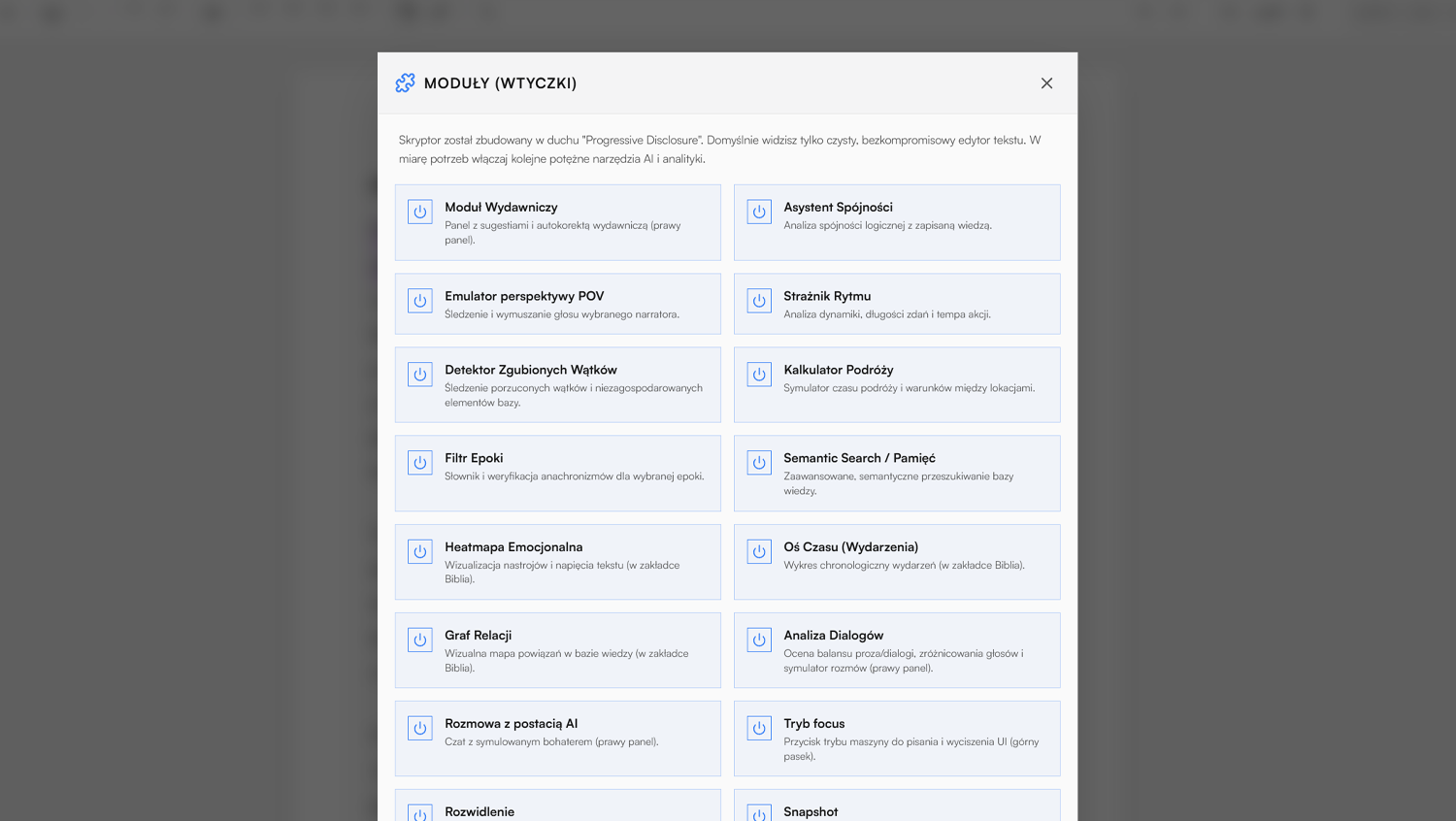
Task: Click Oś Czasu (Wydarzenia) power icon
Action: 759,551
